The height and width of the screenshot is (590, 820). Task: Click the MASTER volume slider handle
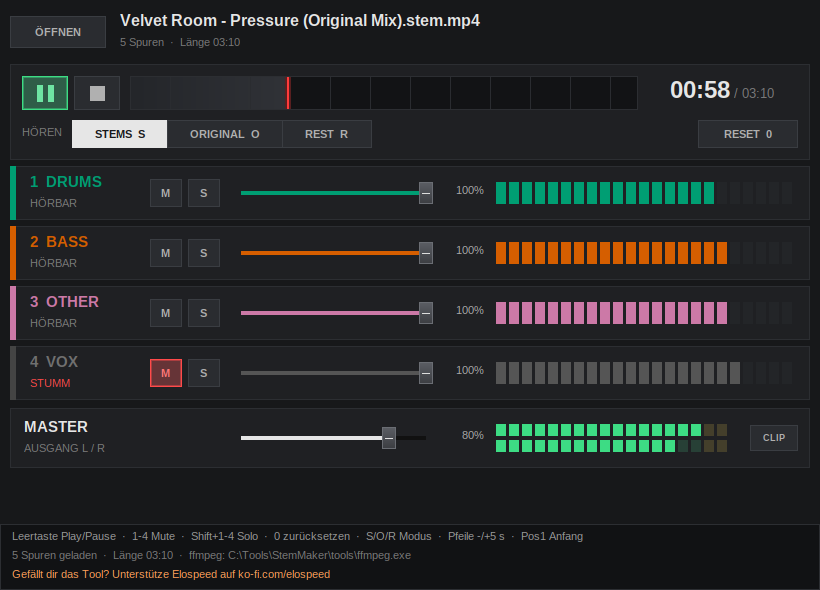[389, 438]
